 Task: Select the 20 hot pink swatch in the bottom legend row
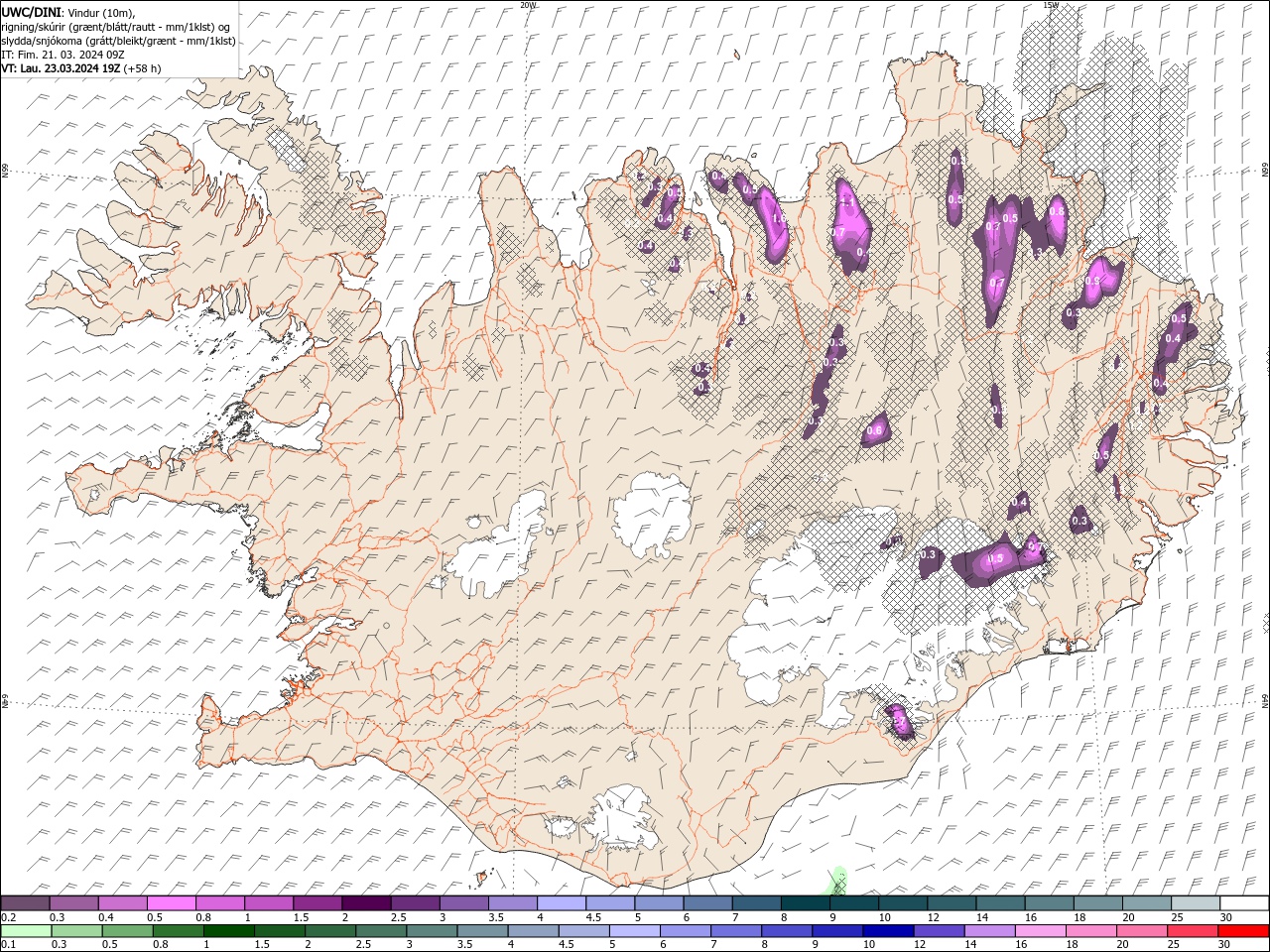[1141, 931]
